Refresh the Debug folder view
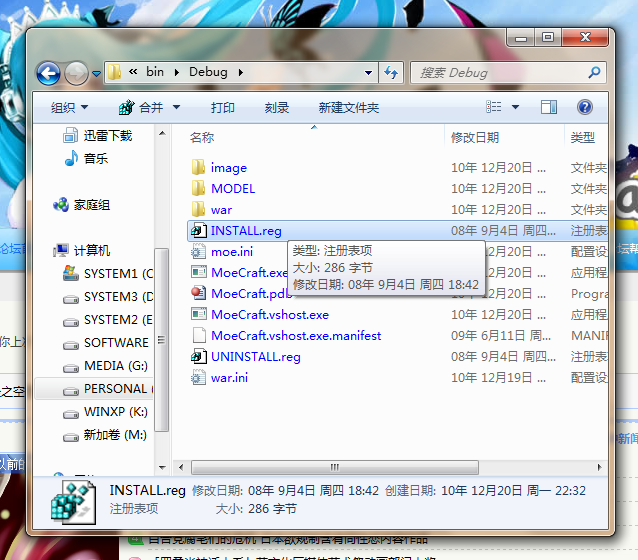Viewport: 638px width, 560px height. tap(391, 73)
